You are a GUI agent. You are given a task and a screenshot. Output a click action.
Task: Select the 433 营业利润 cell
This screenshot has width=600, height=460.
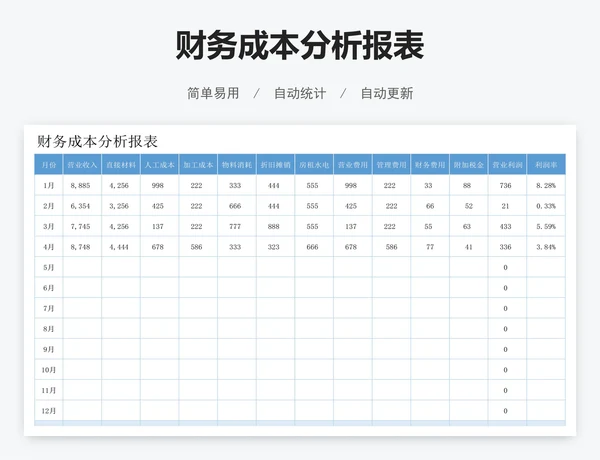pyautogui.click(x=505, y=227)
